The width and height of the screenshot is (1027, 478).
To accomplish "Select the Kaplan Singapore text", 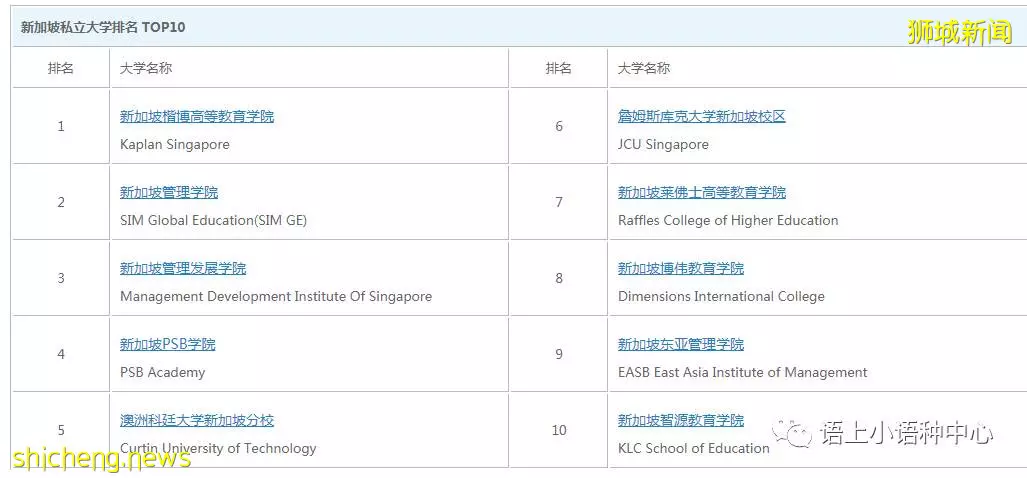I will click(x=175, y=144).
